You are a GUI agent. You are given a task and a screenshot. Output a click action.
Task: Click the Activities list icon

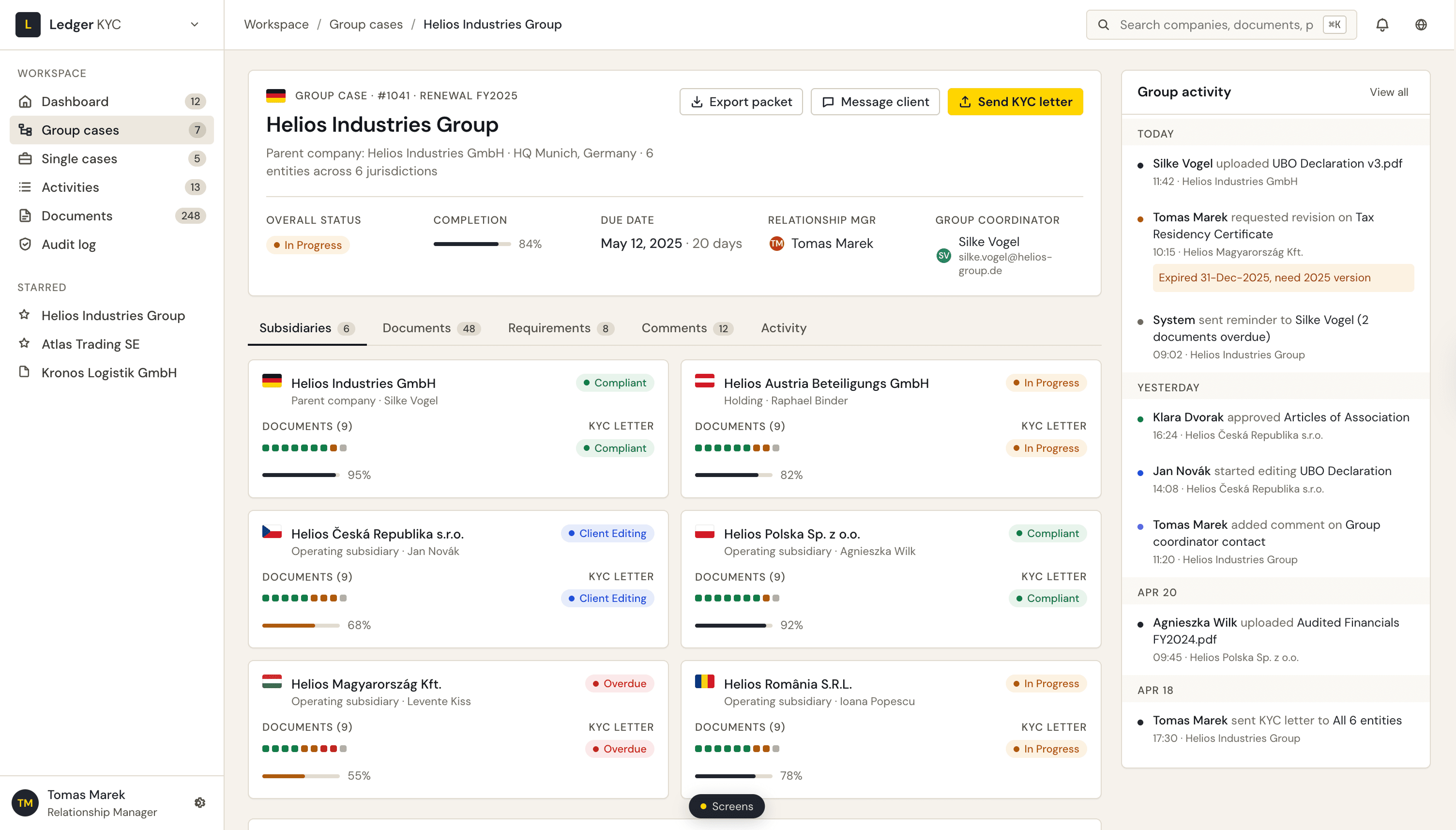[25, 187]
